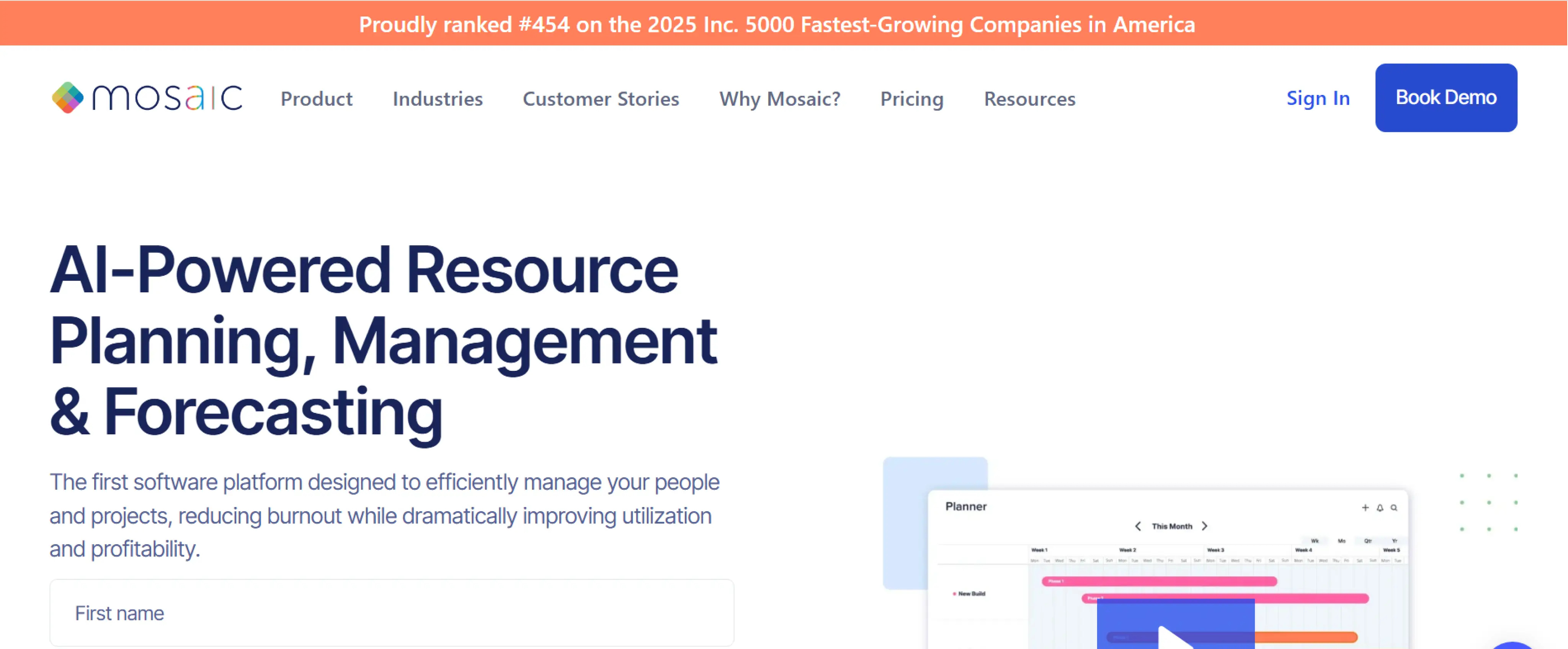Click the Book Demo button
This screenshot has height=649, width=1568.
tap(1445, 97)
